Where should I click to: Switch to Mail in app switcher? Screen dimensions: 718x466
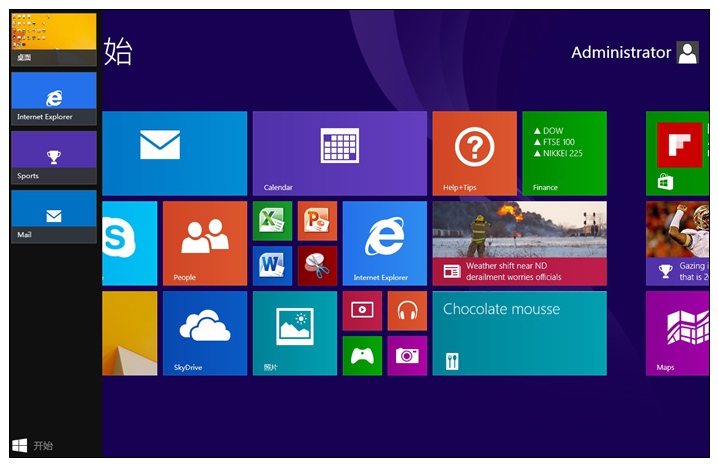54,217
